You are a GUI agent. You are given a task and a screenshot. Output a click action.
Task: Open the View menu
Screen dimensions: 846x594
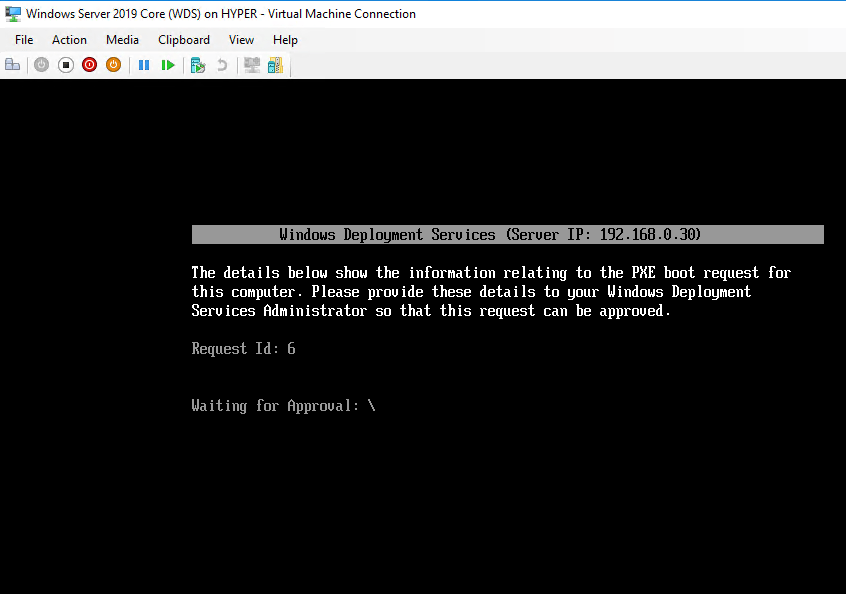(241, 40)
